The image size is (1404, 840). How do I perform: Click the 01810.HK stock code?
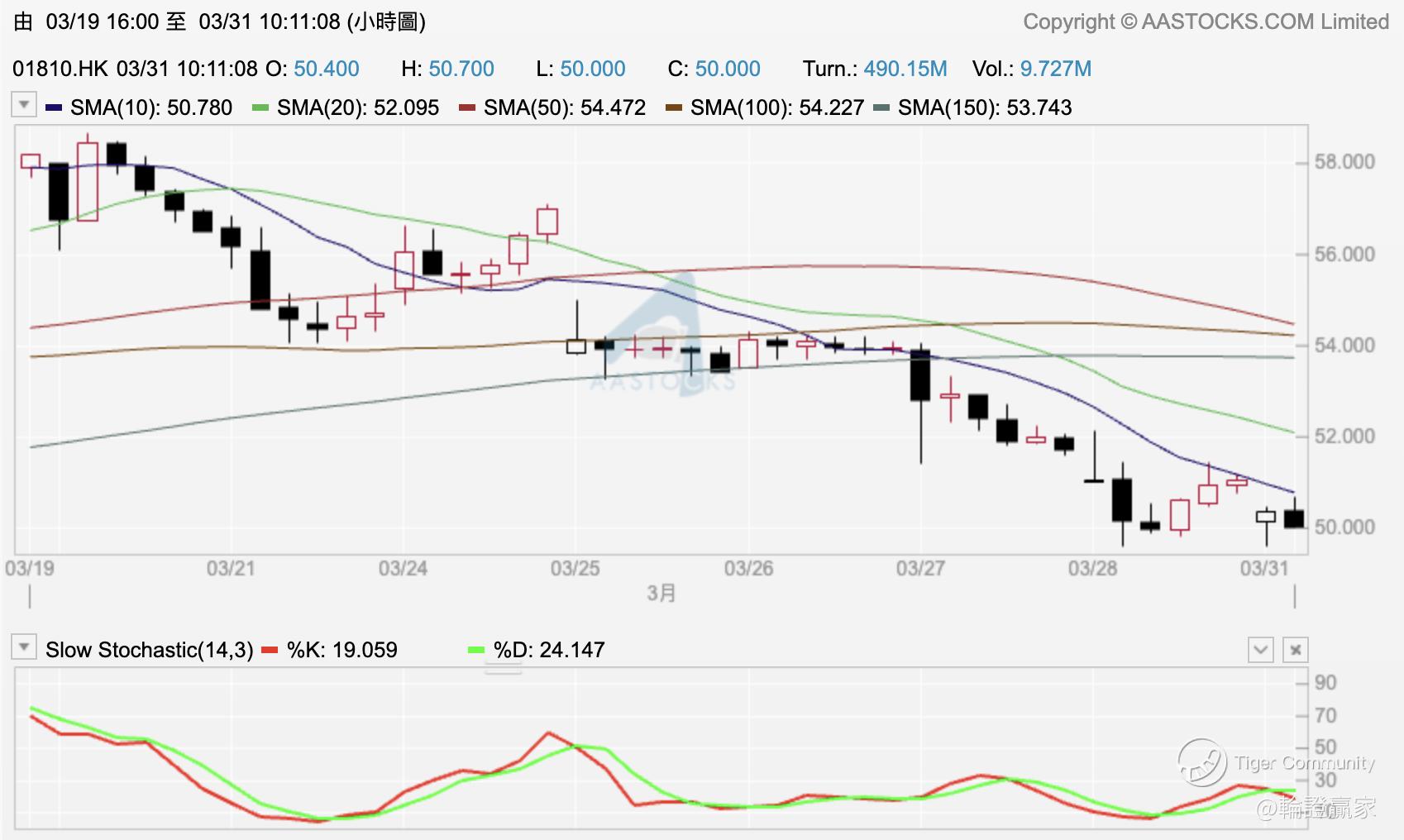(60, 69)
